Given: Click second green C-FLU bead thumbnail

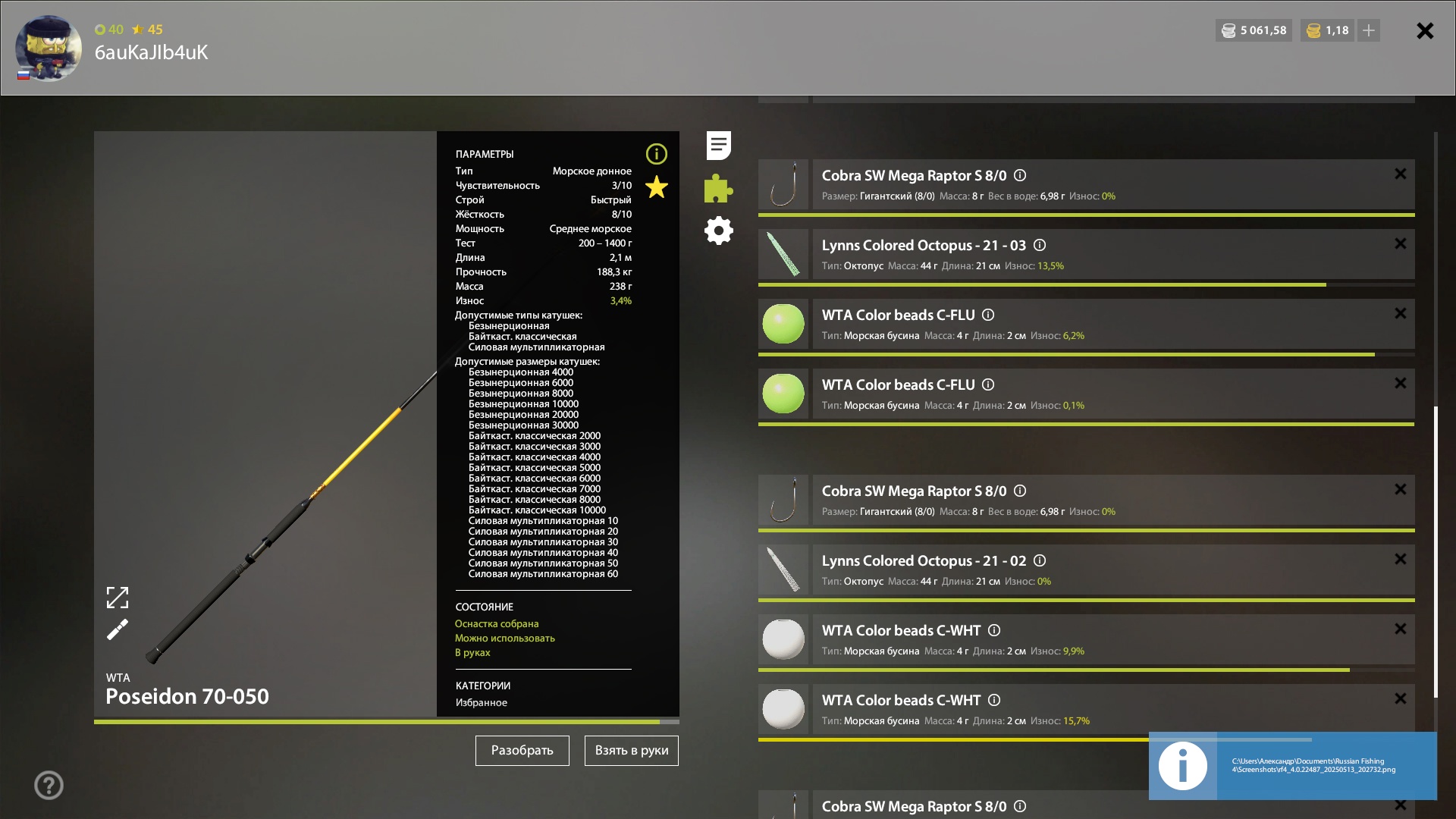Looking at the screenshot, I should coord(783,394).
